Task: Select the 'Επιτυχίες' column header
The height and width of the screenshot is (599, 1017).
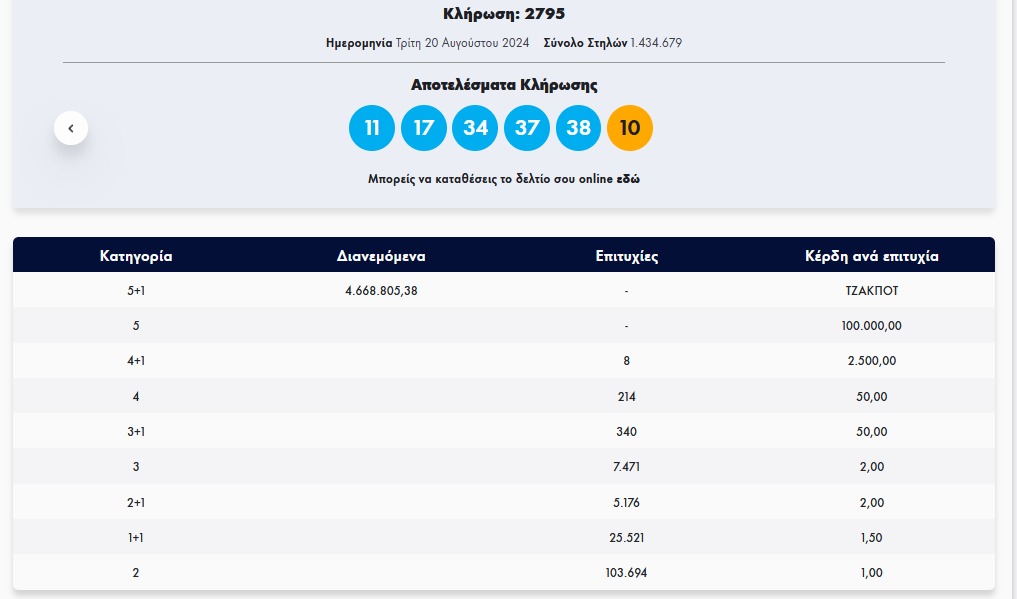Action: coord(626,256)
